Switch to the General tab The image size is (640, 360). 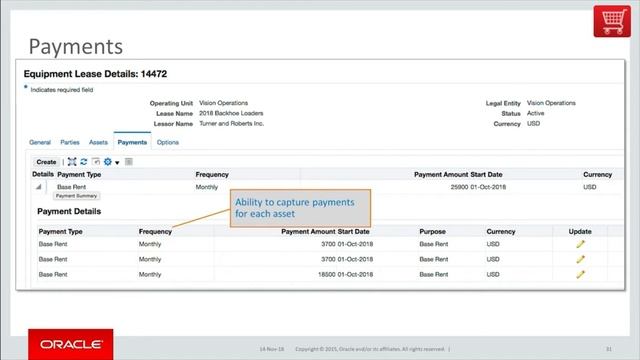[x=40, y=142]
